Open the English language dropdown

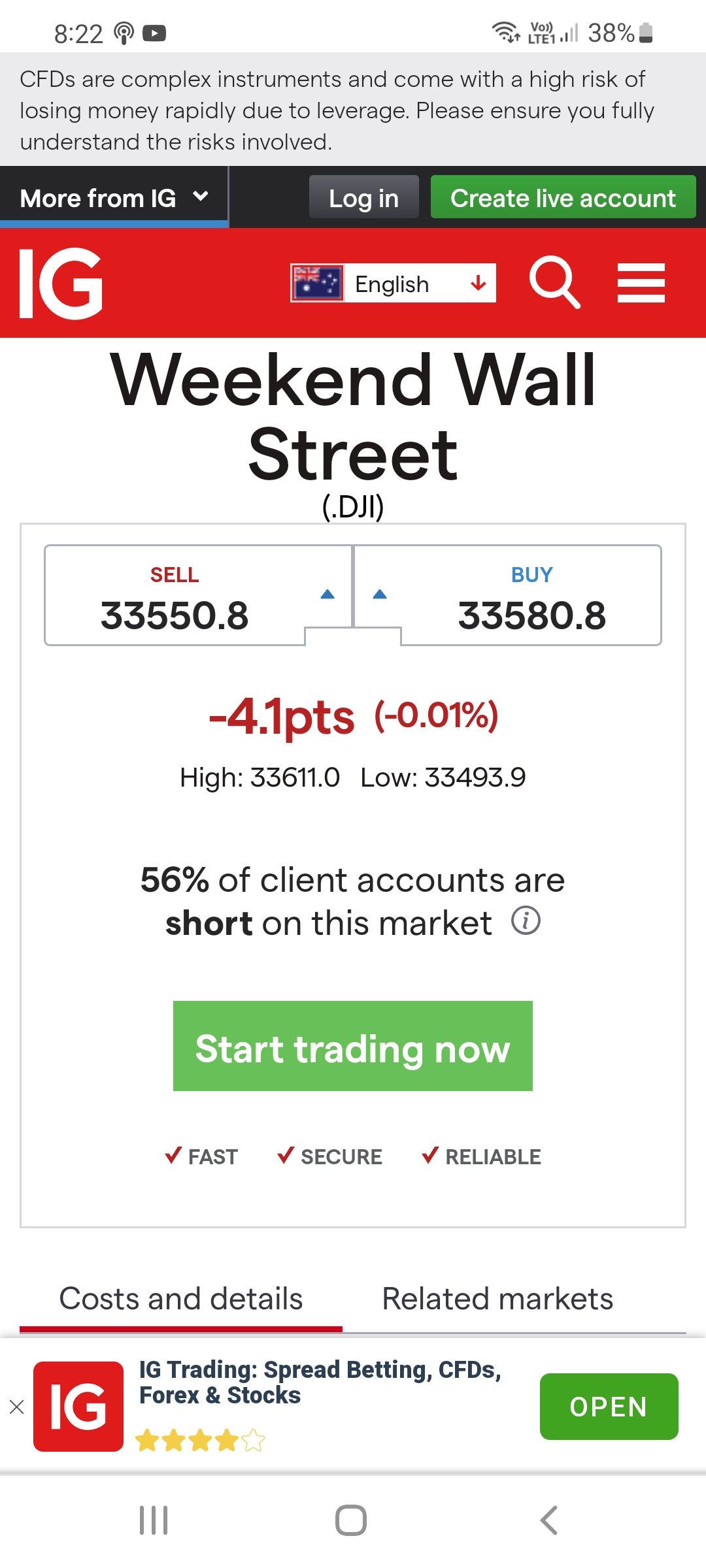[394, 283]
